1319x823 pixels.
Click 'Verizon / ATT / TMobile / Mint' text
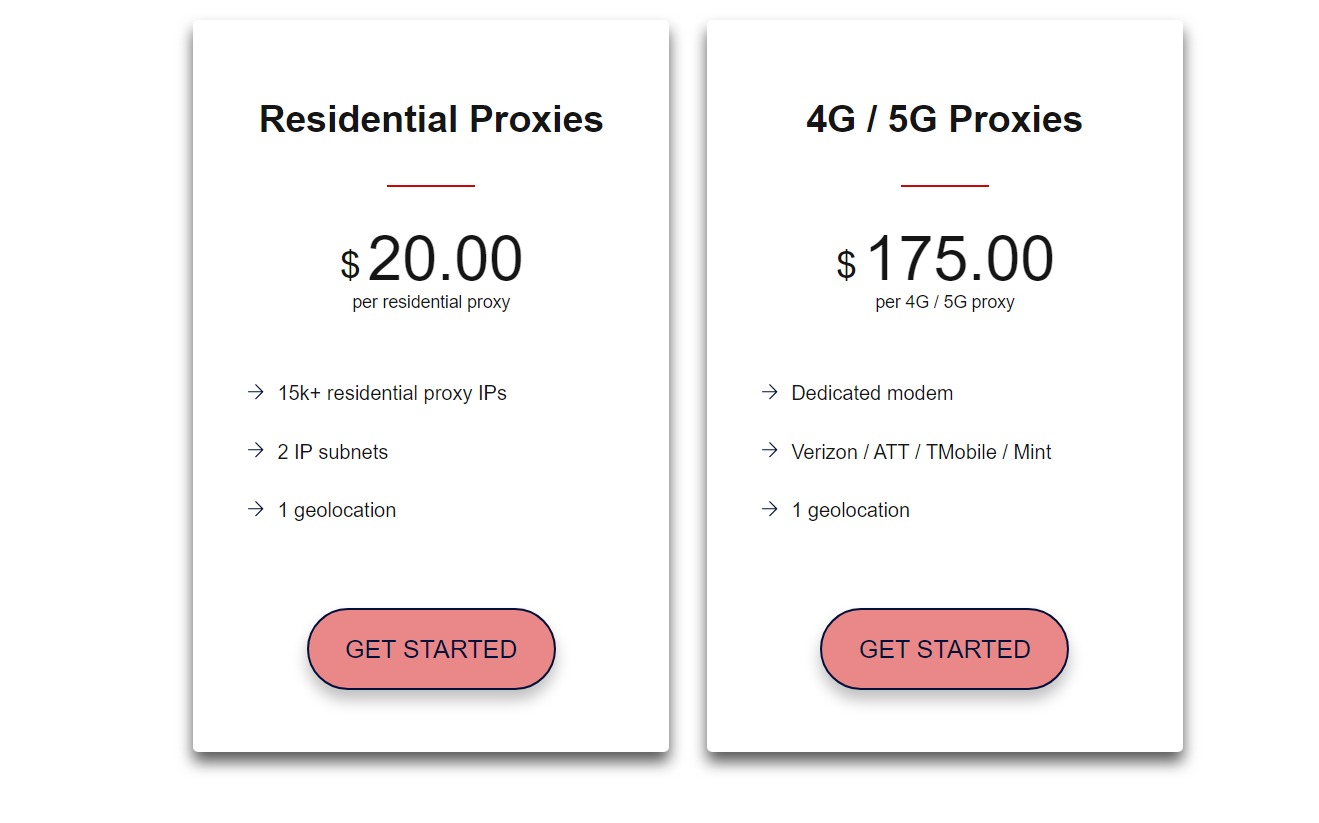pos(921,452)
